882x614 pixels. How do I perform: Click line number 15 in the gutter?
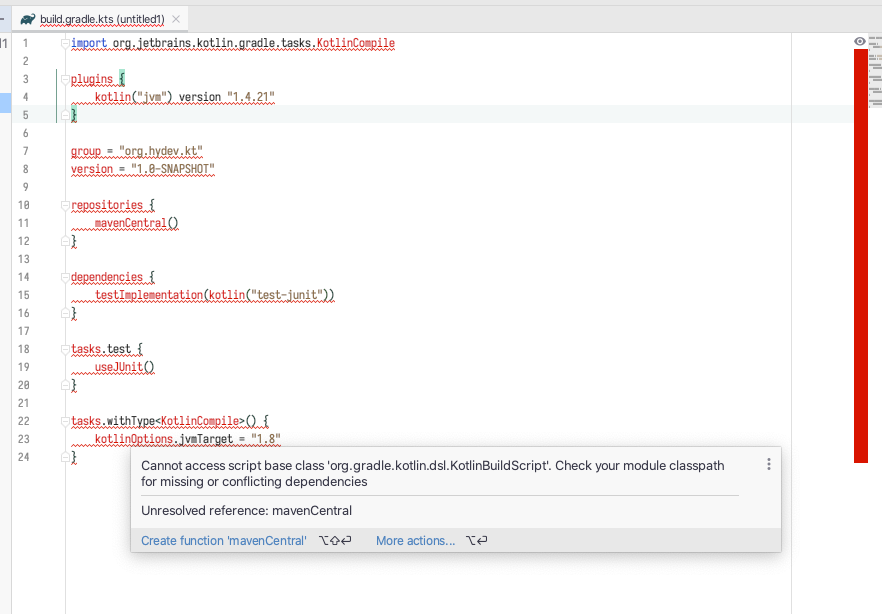click(x=23, y=295)
